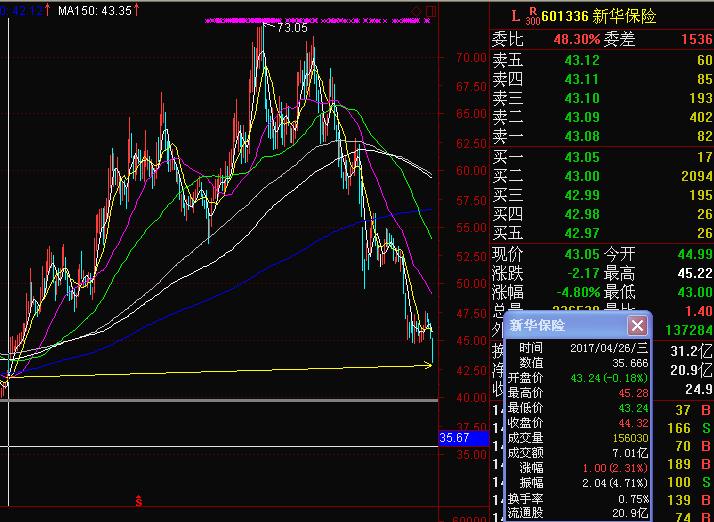
Task: Click the red up arrow after MA150 value
Action: point(109,10)
